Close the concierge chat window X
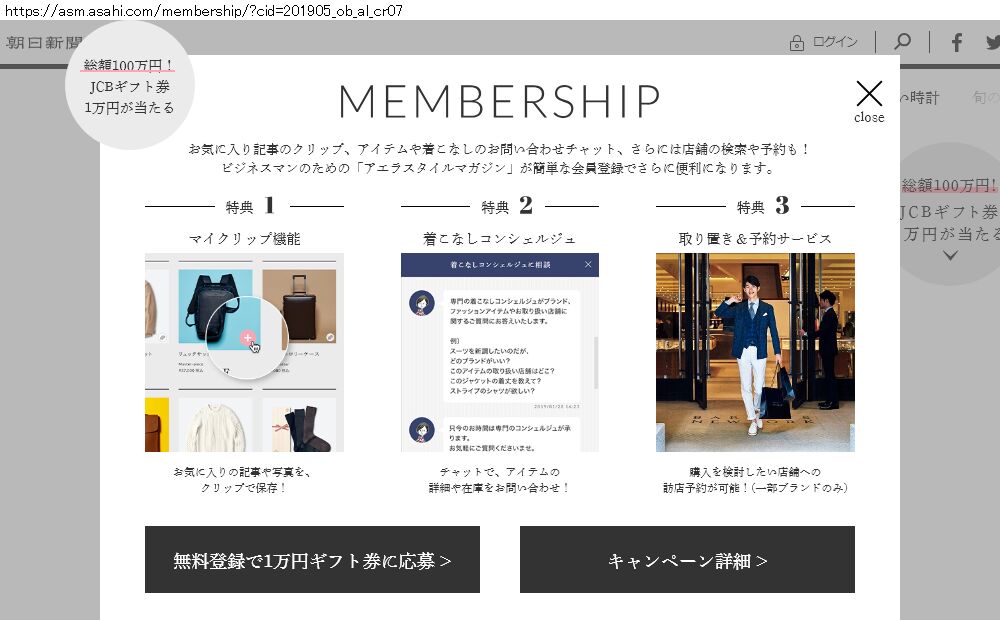 [x=588, y=264]
